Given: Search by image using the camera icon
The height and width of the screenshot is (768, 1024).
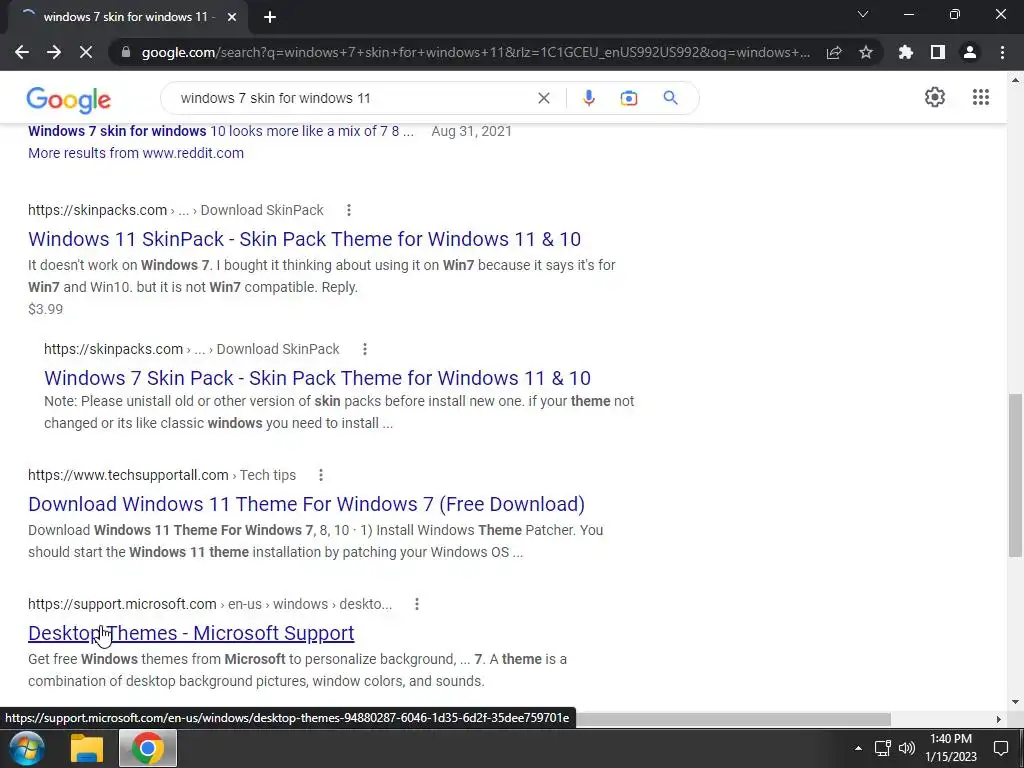Looking at the screenshot, I should [x=628, y=98].
